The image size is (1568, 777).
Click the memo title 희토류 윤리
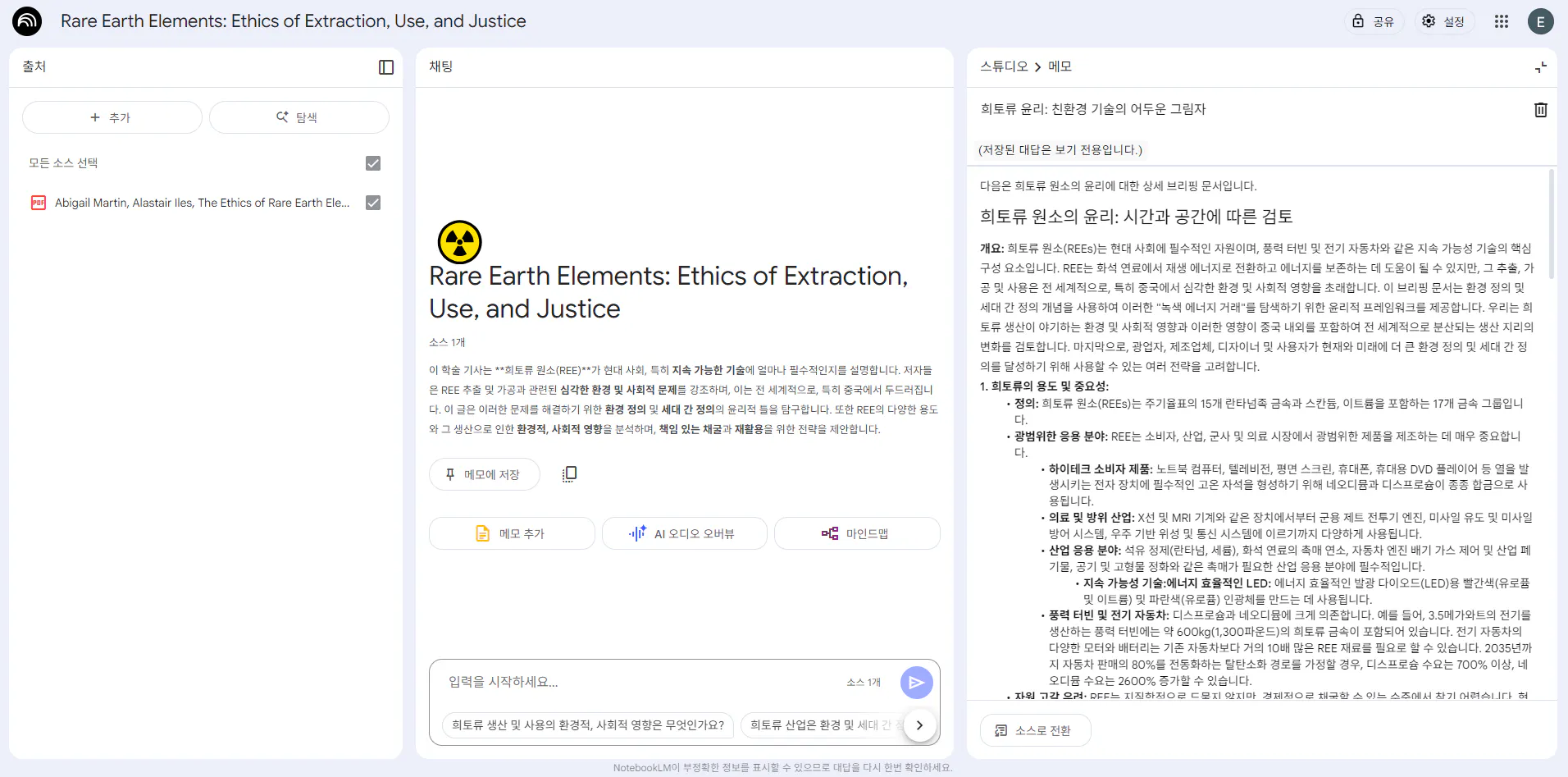click(x=1093, y=109)
